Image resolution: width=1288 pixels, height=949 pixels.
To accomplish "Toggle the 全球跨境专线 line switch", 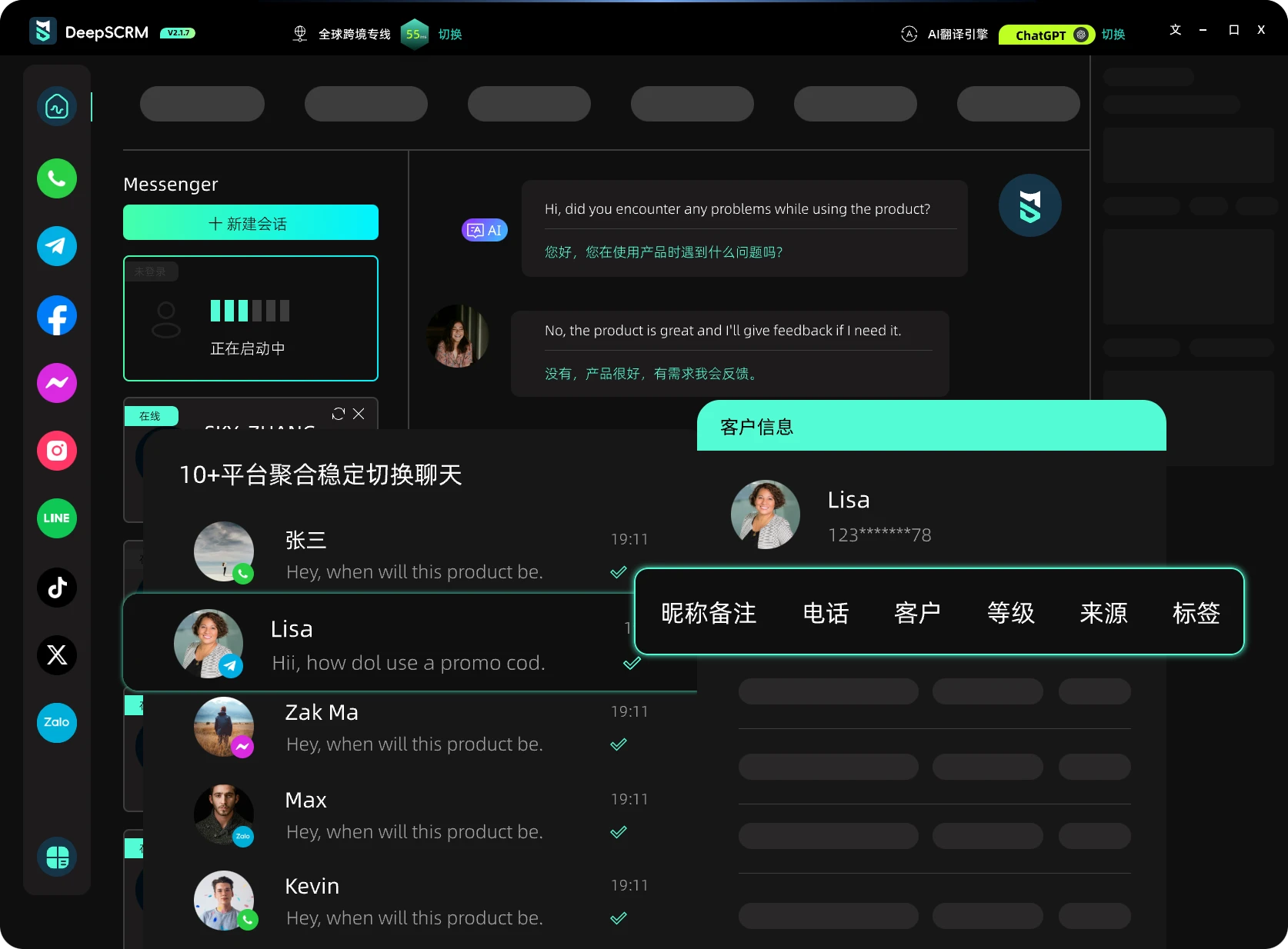I will click(450, 35).
